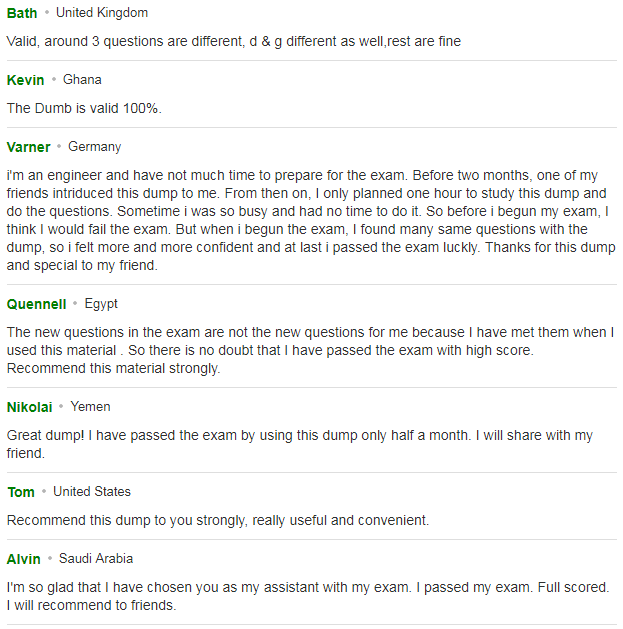Click Bath's review about 3 different questions

[x=234, y=41]
